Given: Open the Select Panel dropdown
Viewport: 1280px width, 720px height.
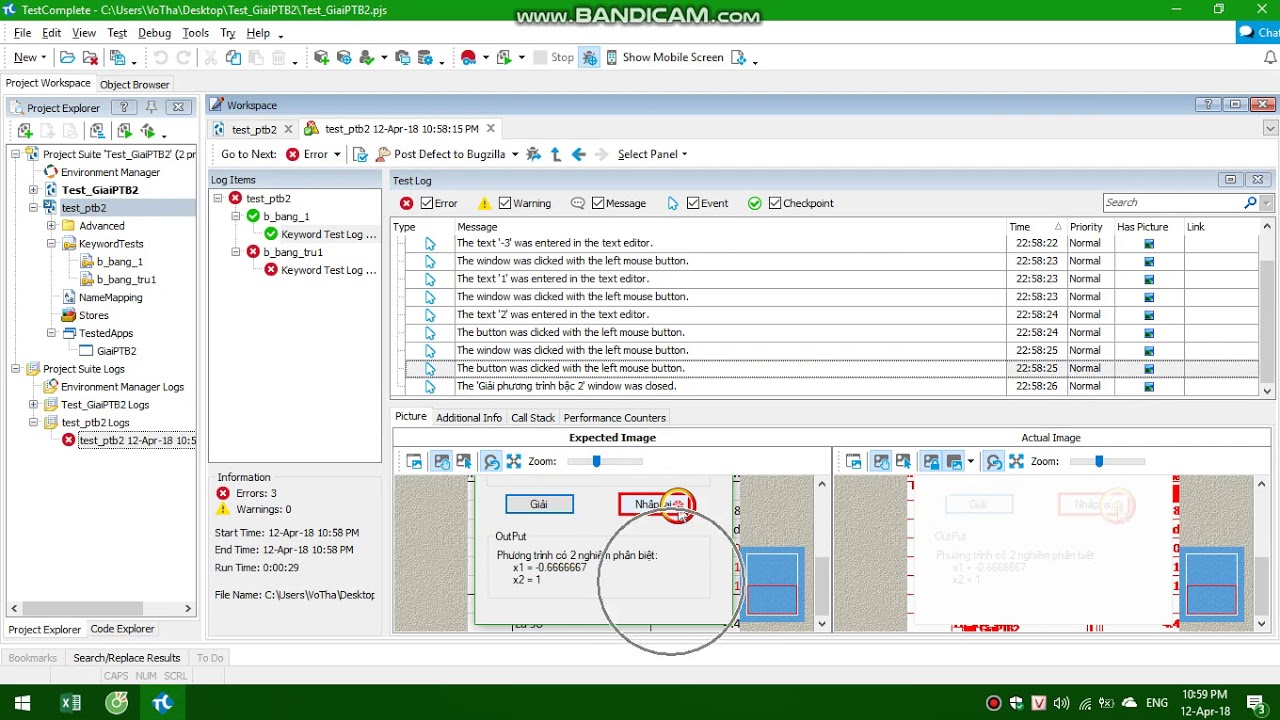Looking at the screenshot, I should (x=653, y=154).
